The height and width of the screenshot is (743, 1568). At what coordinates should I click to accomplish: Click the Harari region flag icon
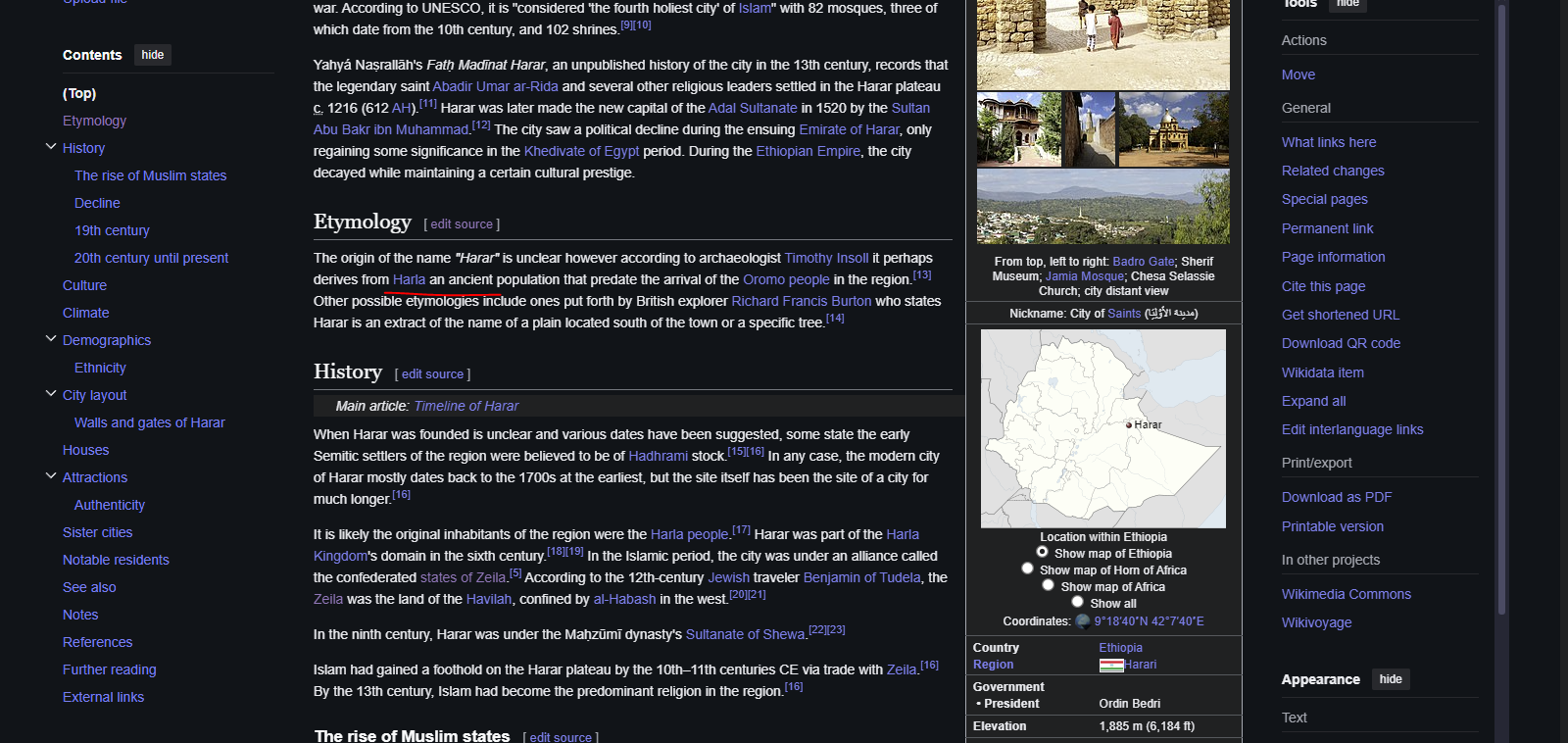(1110, 665)
